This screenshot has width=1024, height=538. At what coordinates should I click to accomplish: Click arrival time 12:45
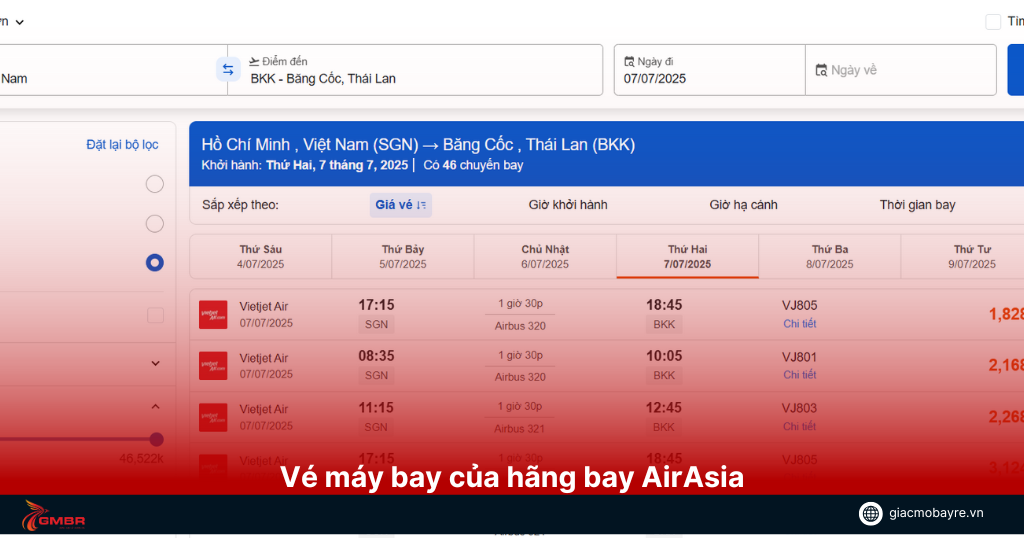(x=664, y=407)
